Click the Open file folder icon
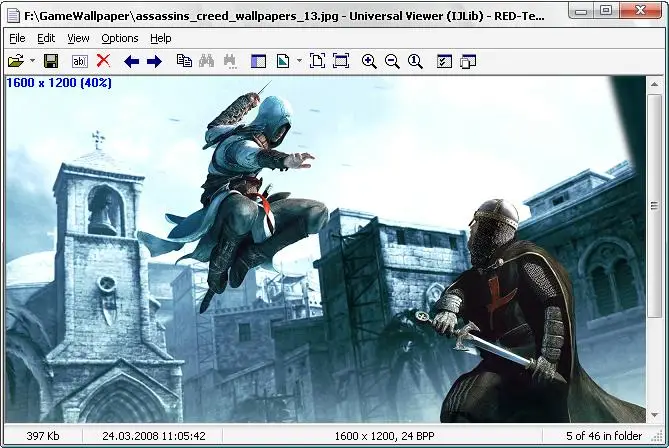The width and height of the screenshot is (669, 448). tap(16, 61)
